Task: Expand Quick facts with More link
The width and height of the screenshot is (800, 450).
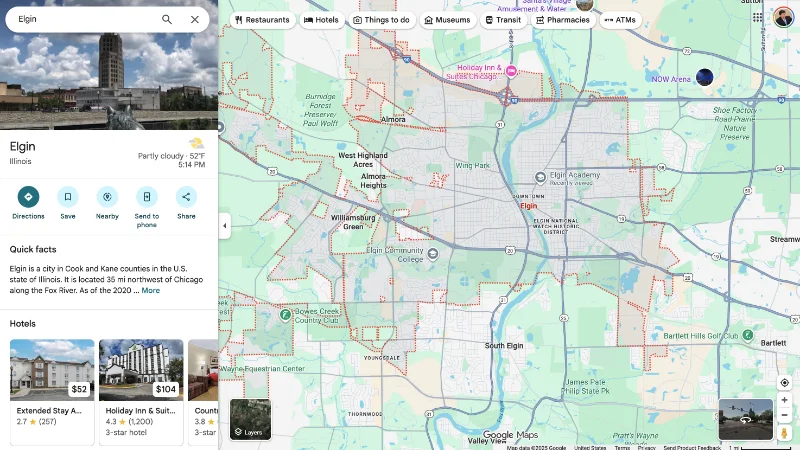Action: tap(150, 291)
